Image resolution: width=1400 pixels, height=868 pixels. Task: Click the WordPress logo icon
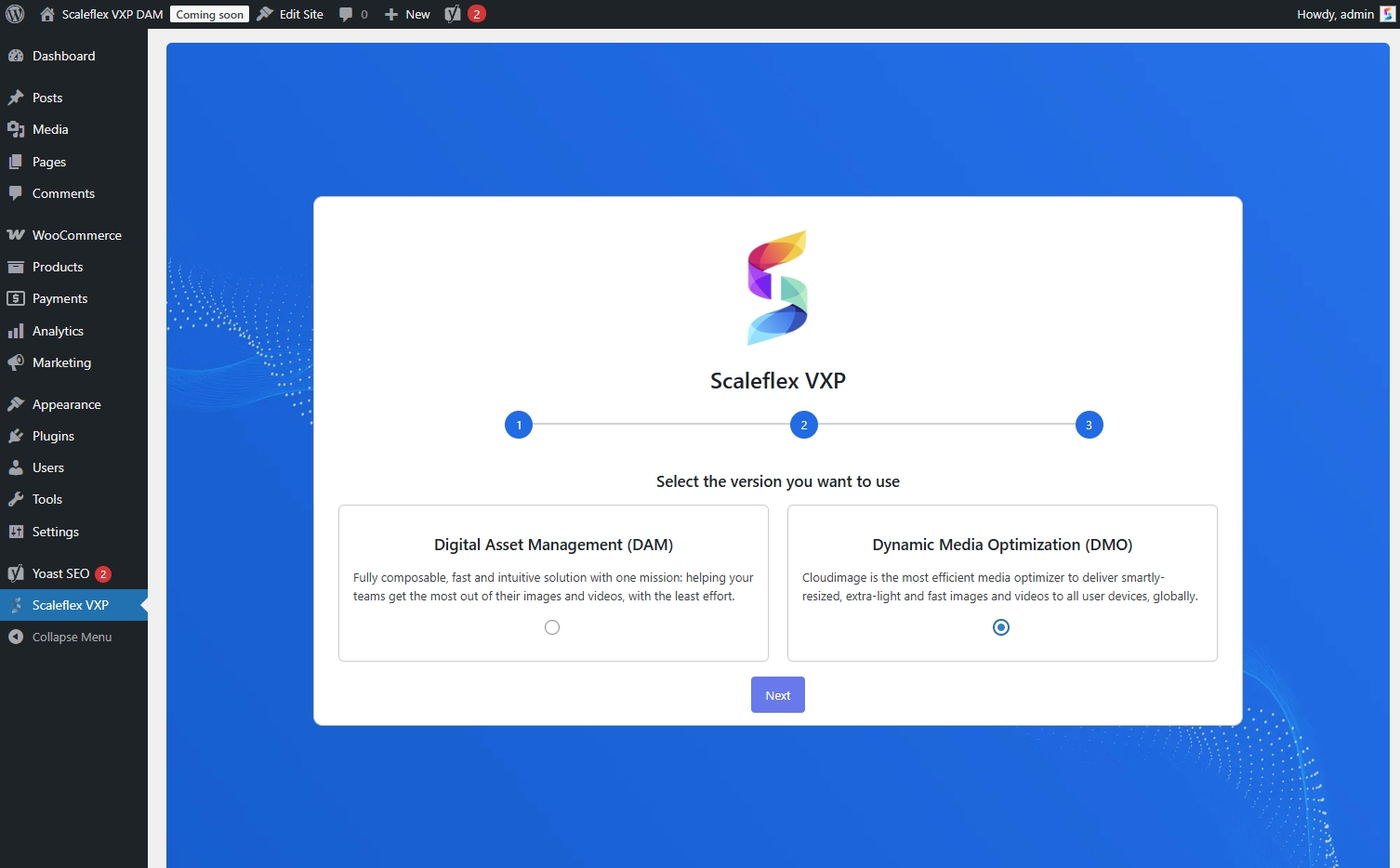point(15,14)
